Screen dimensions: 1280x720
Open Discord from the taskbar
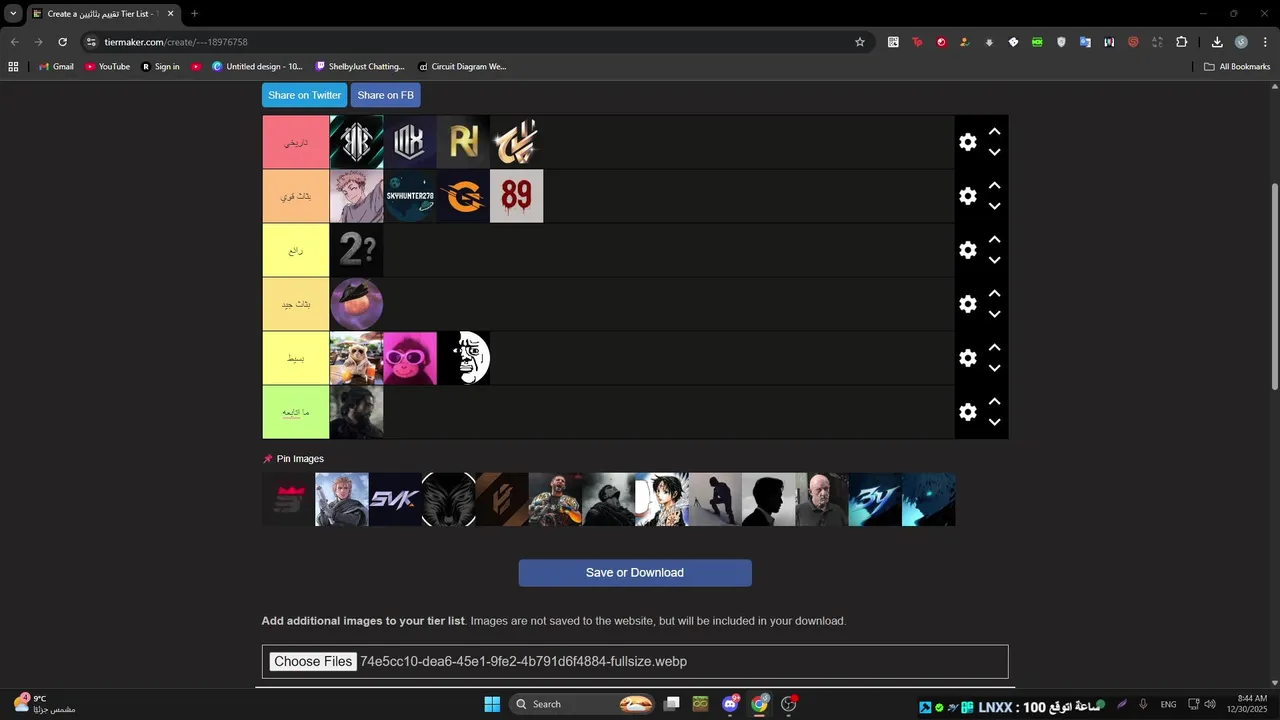pos(731,704)
